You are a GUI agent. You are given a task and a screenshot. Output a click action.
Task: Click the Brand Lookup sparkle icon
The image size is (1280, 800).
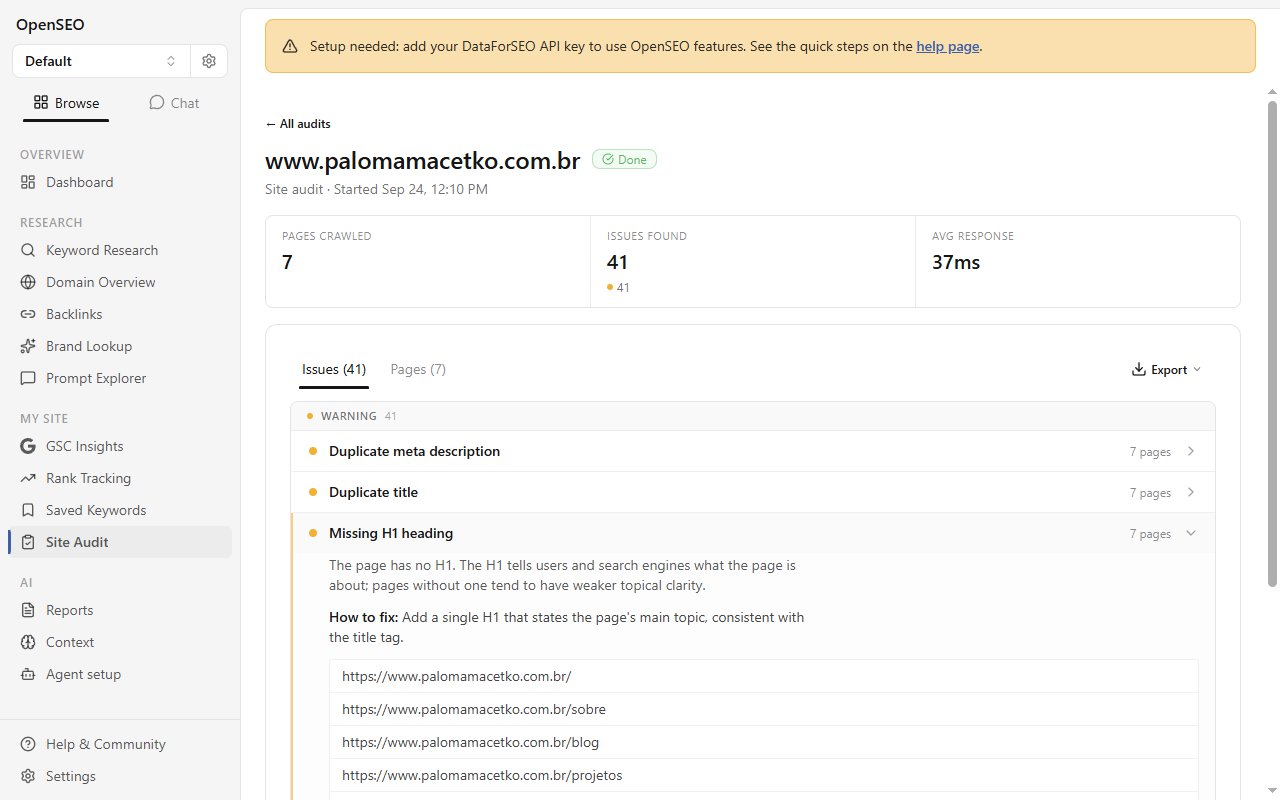point(28,346)
